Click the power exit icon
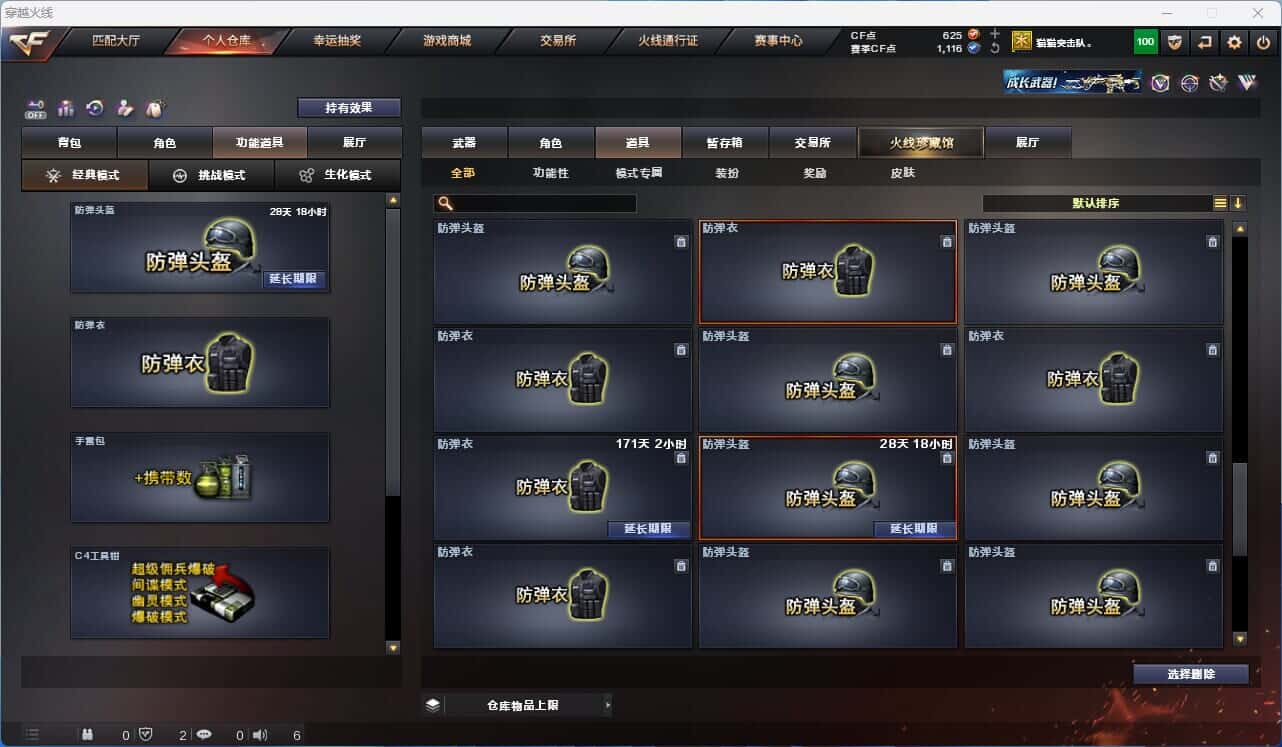This screenshot has height=747, width=1282. point(1263,42)
